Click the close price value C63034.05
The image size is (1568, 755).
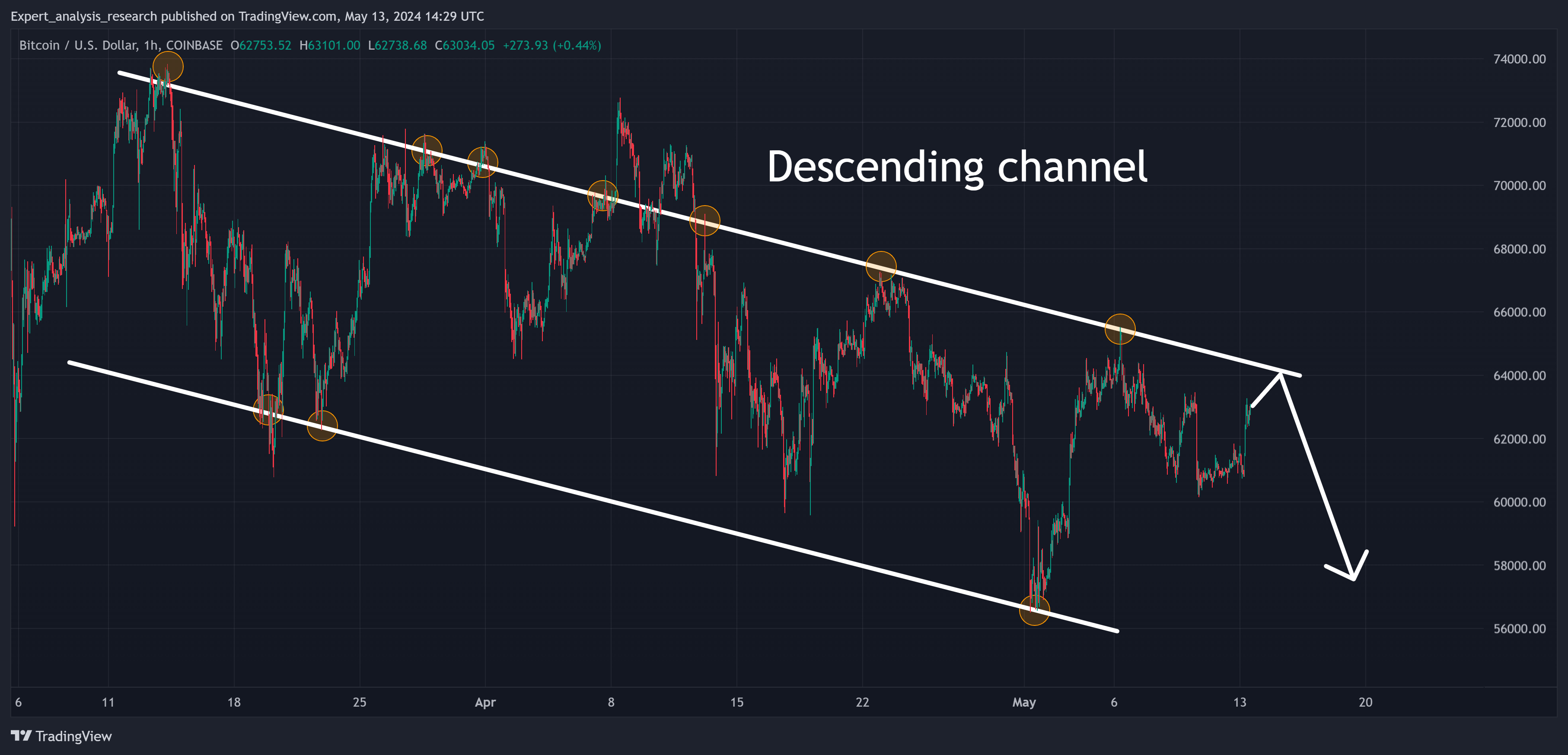pyautogui.click(x=465, y=46)
